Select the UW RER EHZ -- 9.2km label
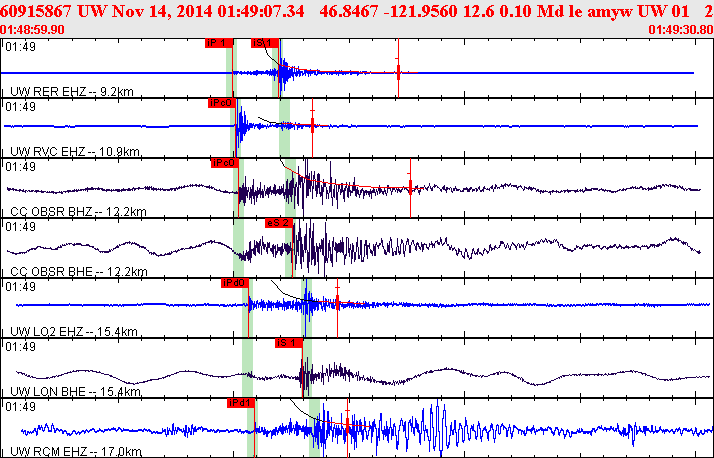 pyautogui.click(x=71, y=92)
